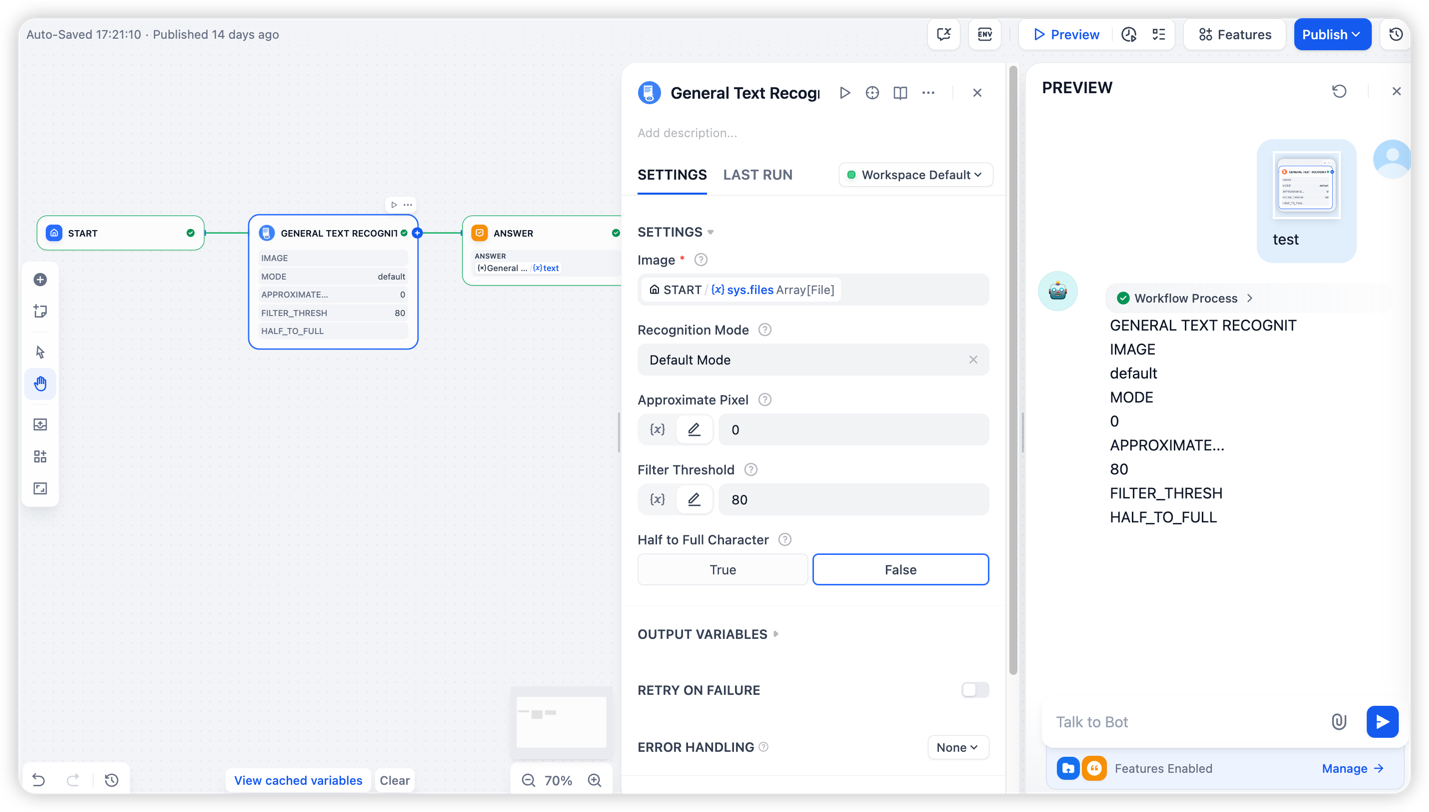The width and height of the screenshot is (1429, 812).
Task: Set Half to Full Character to True
Action: pos(722,570)
